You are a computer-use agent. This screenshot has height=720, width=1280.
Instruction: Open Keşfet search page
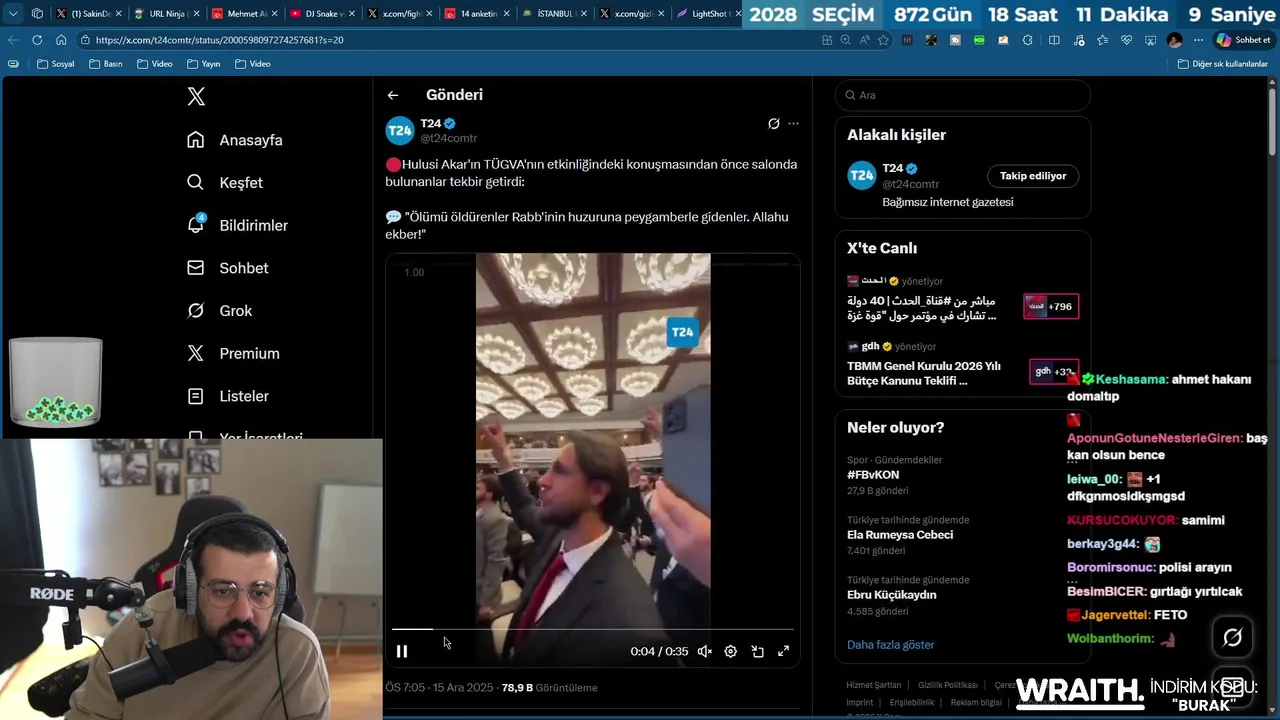point(225,183)
